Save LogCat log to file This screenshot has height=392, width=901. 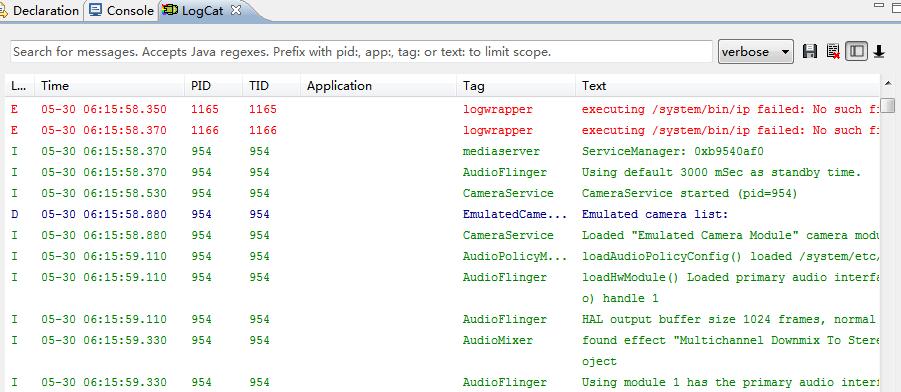[810, 51]
